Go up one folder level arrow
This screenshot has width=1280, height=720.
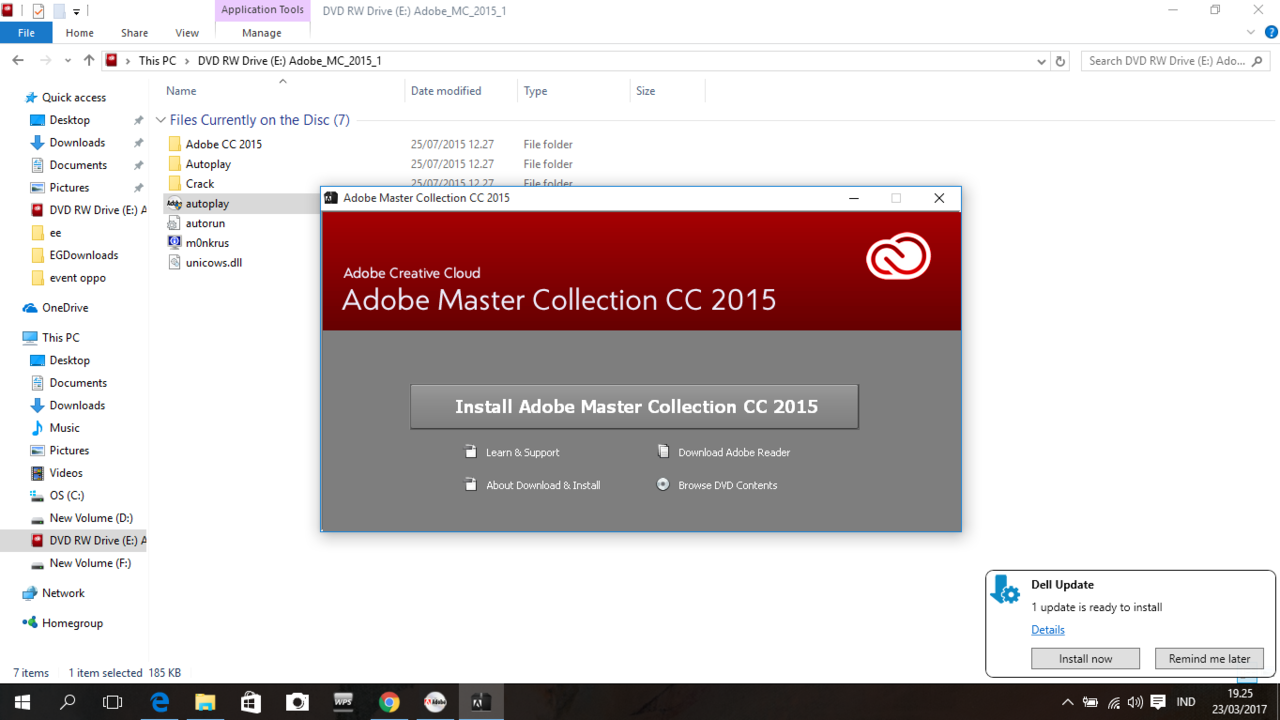(x=88, y=61)
